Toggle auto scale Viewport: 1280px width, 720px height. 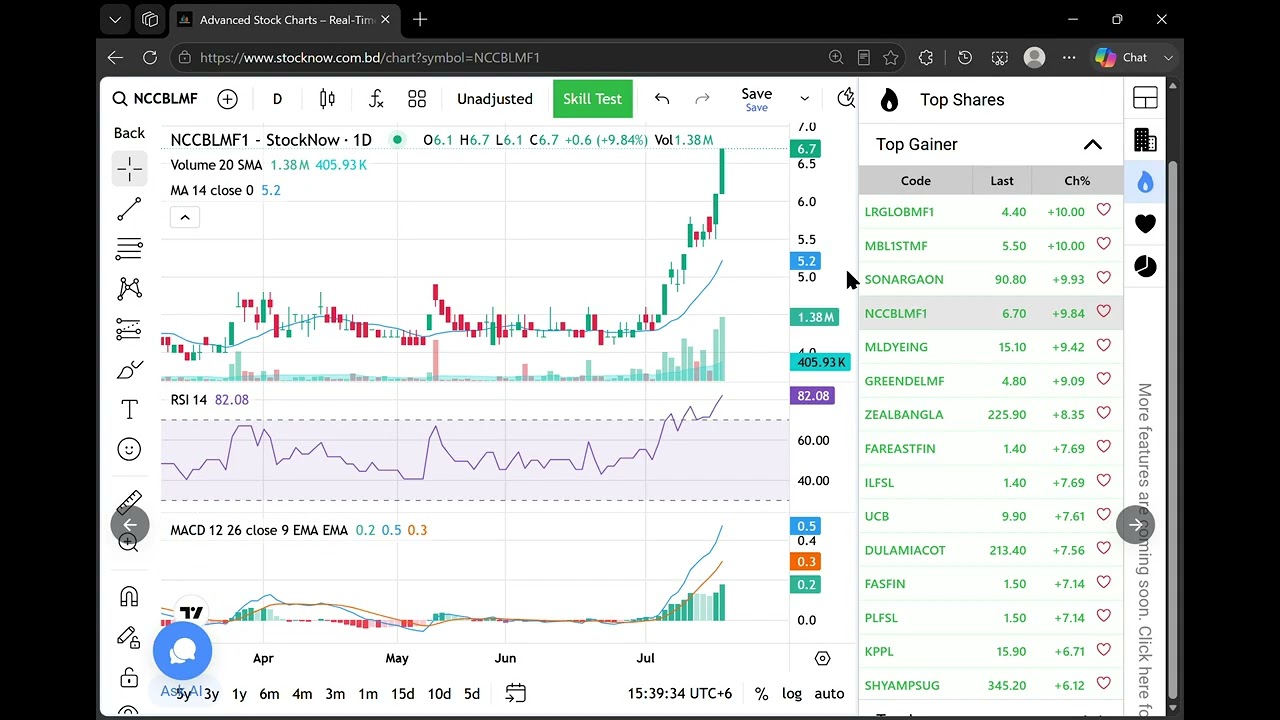click(x=829, y=694)
